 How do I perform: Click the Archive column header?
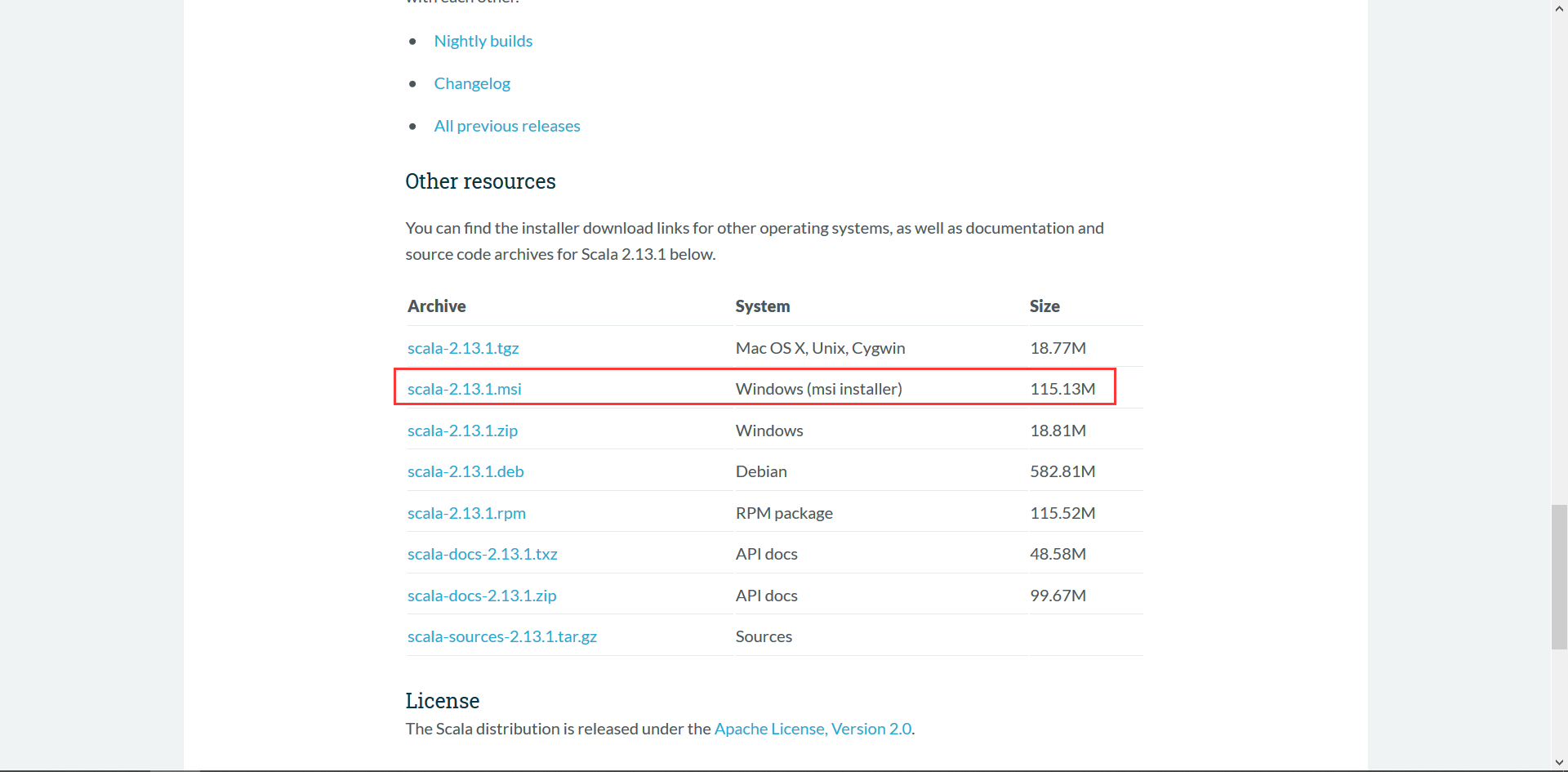click(436, 306)
